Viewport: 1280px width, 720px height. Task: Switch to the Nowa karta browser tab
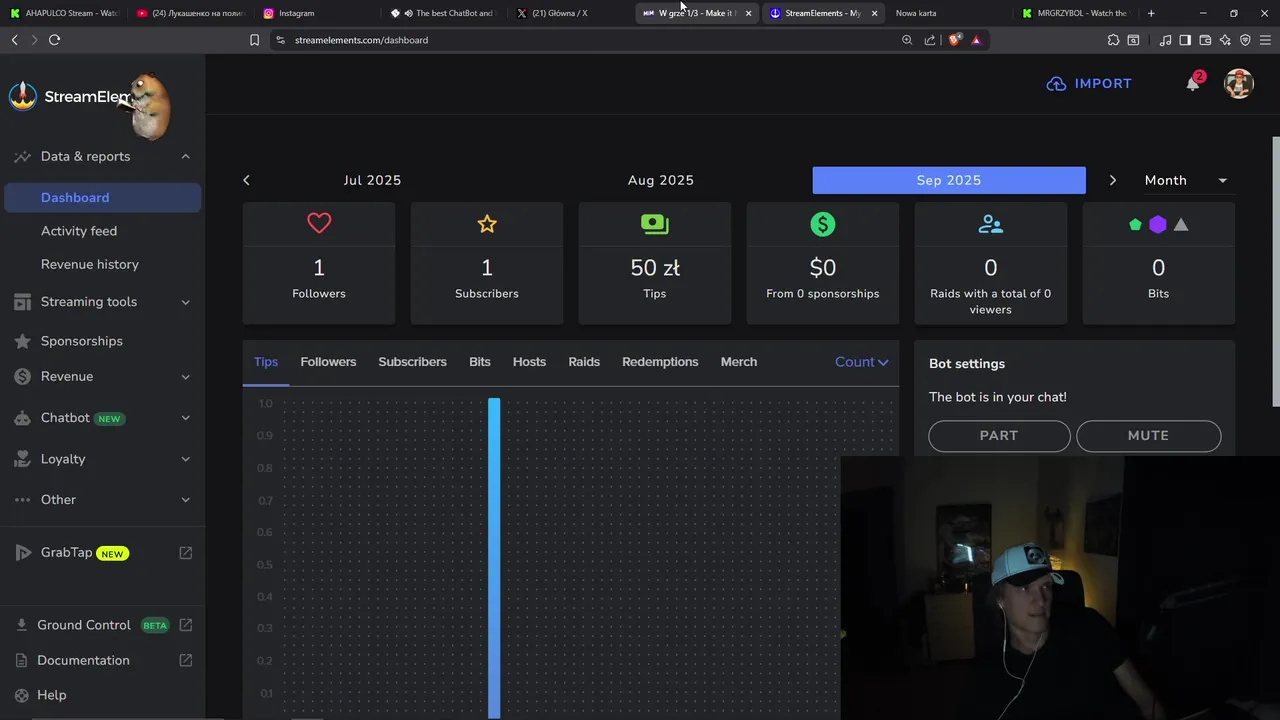[x=916, y=13]
